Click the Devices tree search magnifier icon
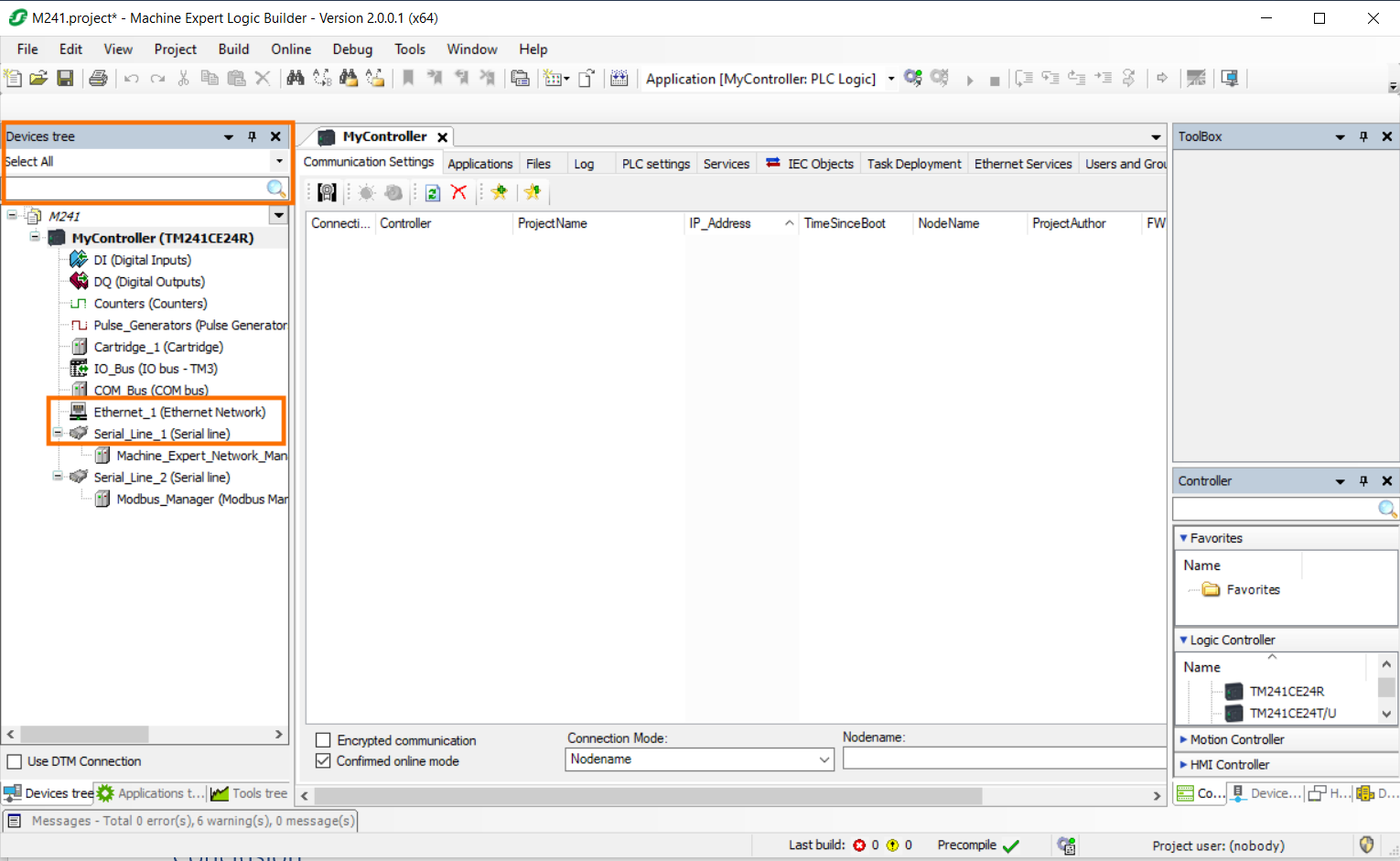This screenshot has height=861, width=1400. [275, 188]
